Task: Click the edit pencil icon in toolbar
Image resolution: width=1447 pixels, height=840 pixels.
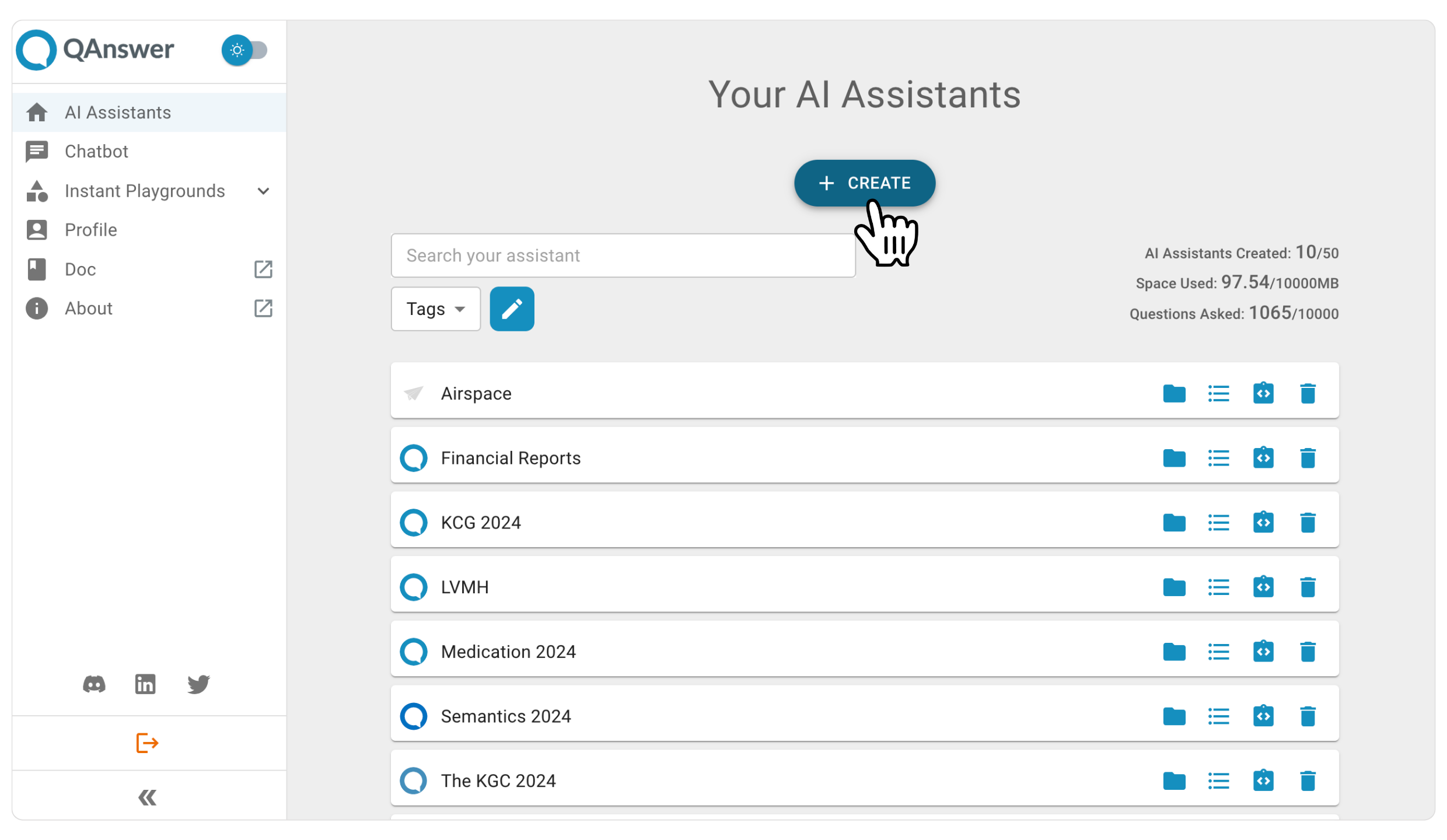Action: pyautogui.click(x=512, y=308)
